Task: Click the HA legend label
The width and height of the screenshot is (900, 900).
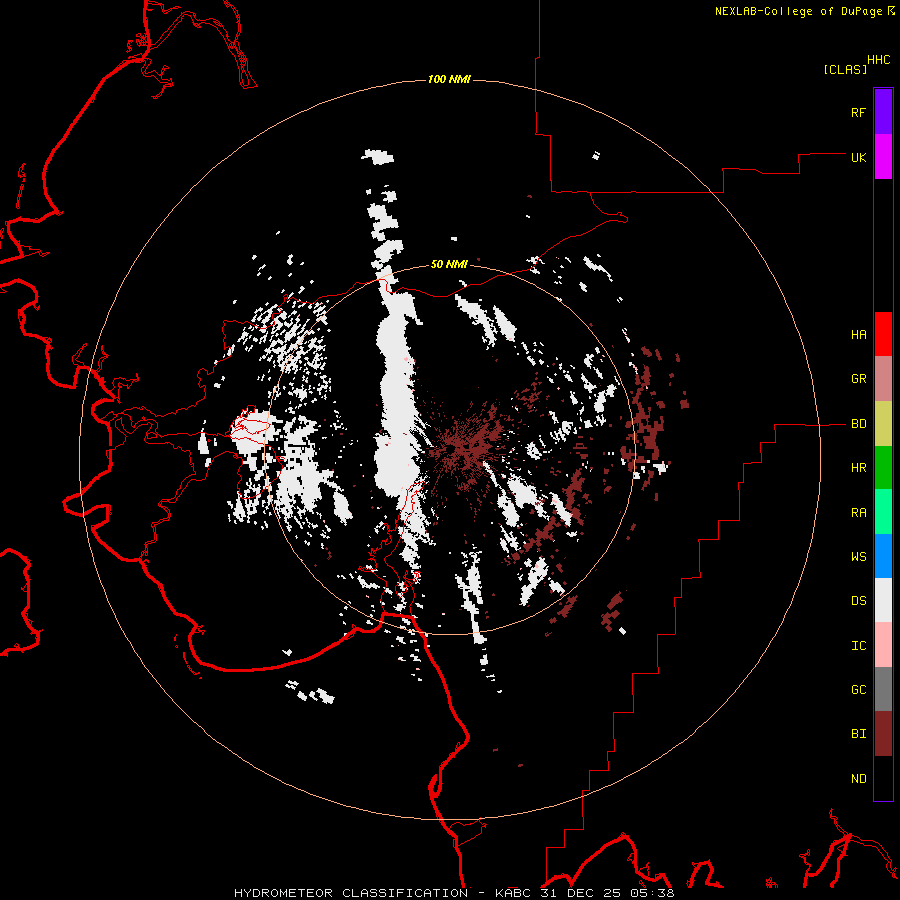Action: click(858, 334)
